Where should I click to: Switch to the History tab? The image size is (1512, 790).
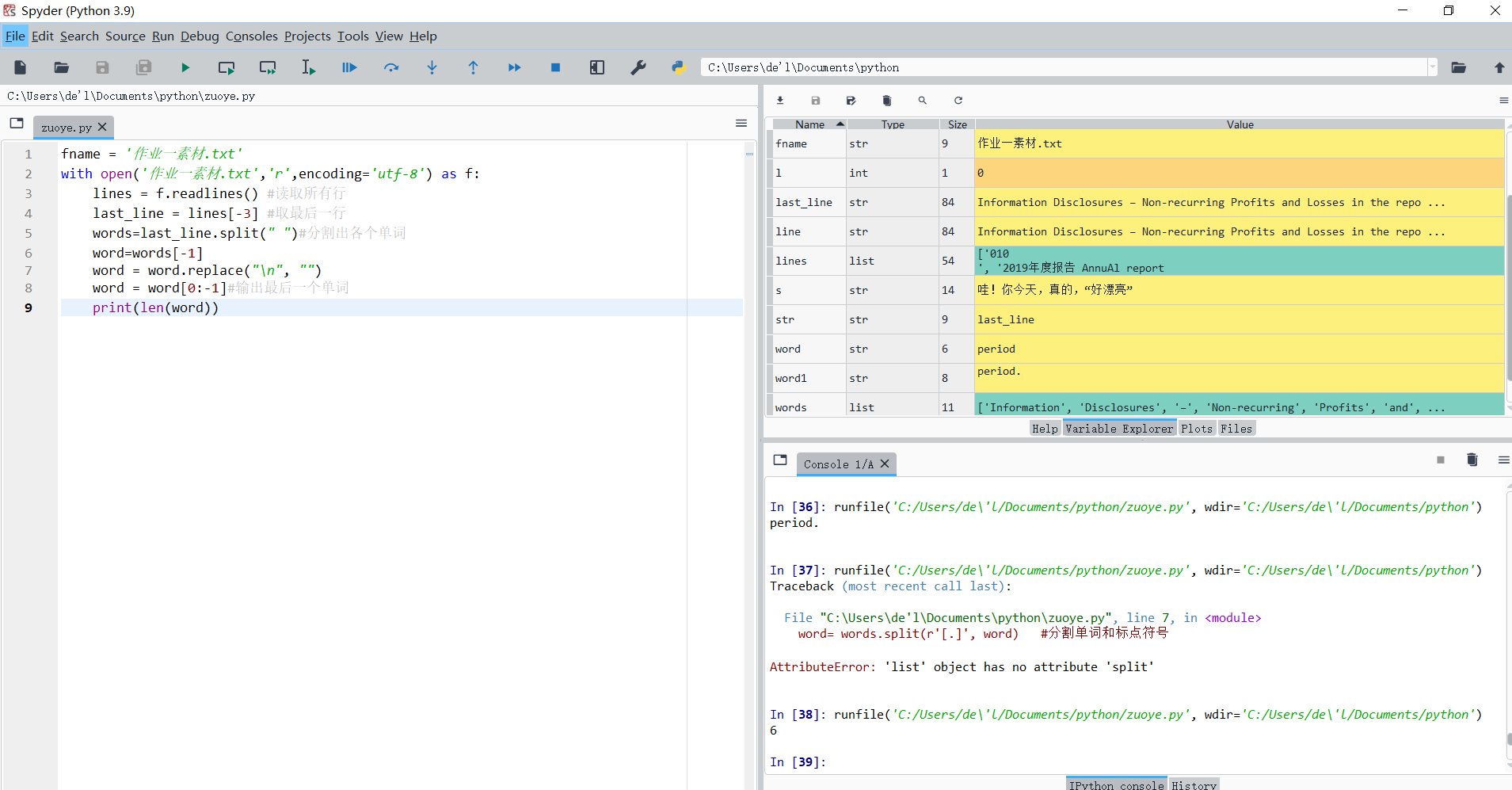point(1194,784)
